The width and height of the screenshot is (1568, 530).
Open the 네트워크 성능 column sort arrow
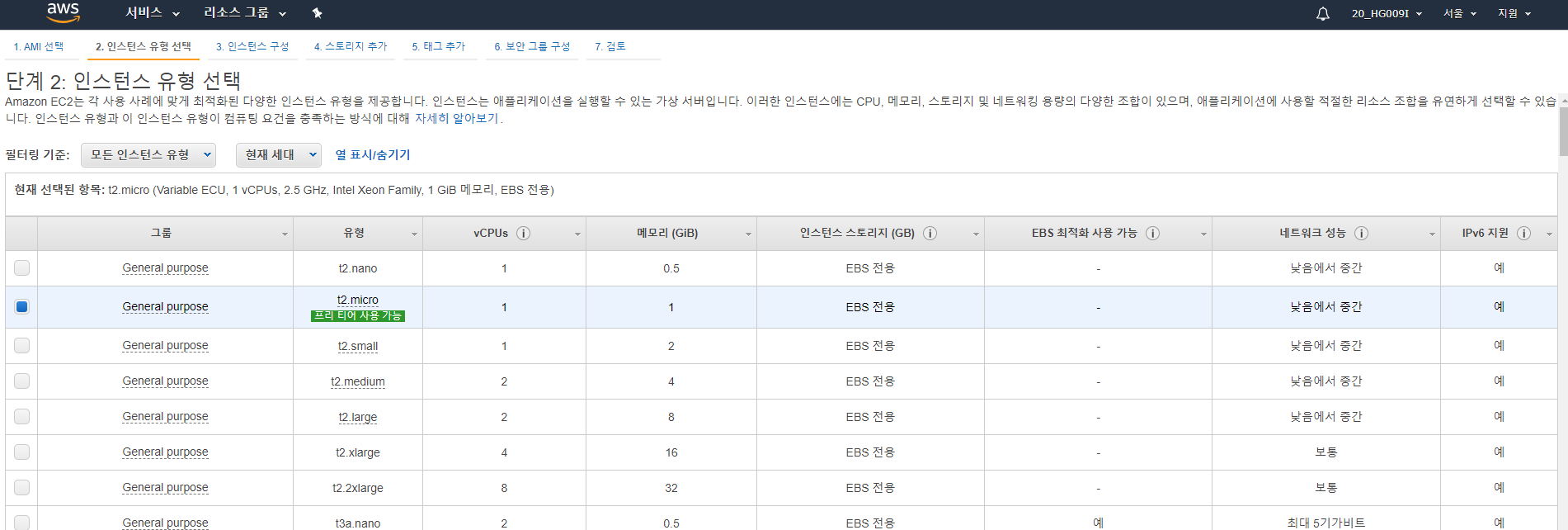(x=1432, y=234)
